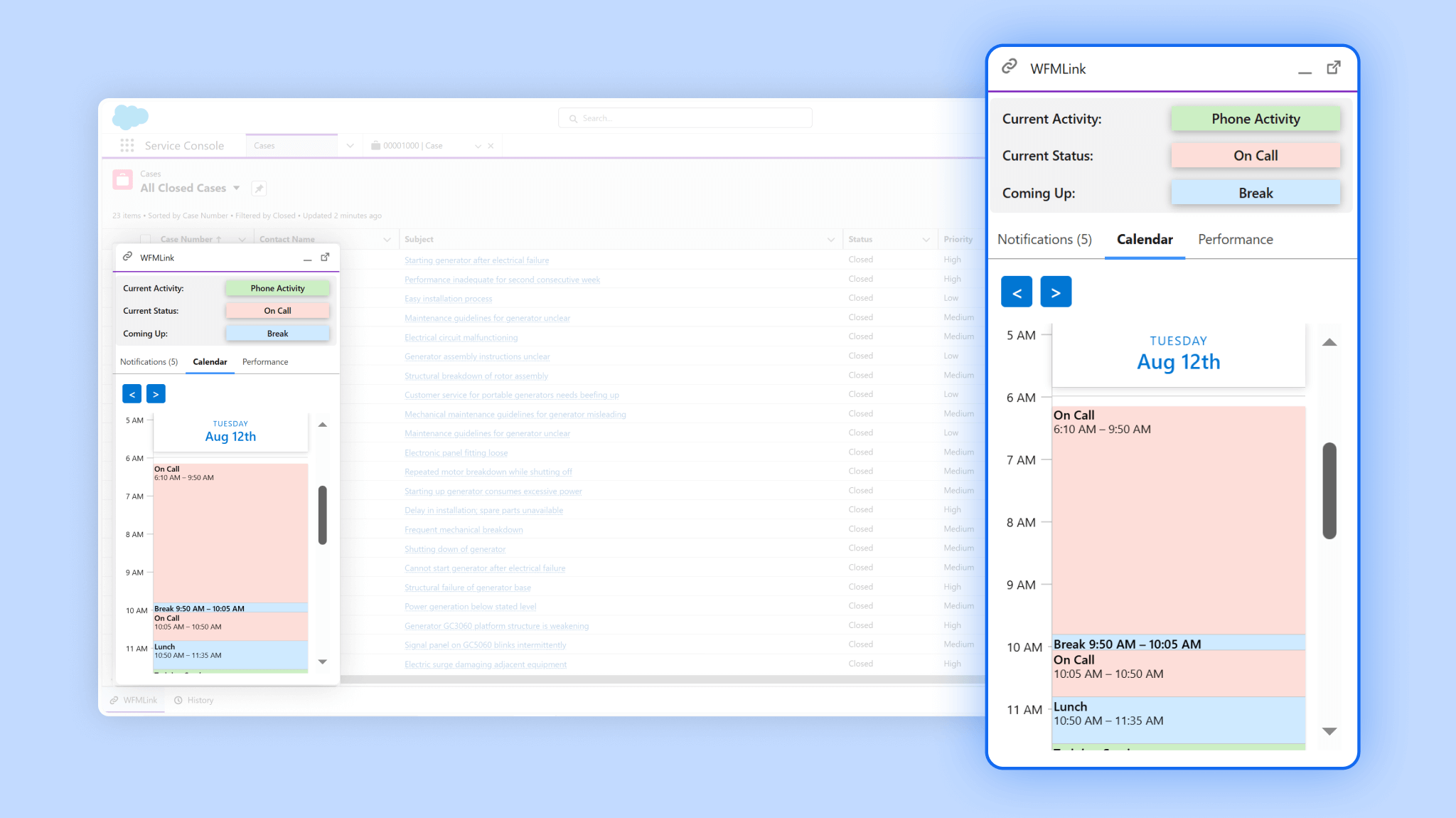Click the Salesforce cloud logo

[x=130, y=116]
